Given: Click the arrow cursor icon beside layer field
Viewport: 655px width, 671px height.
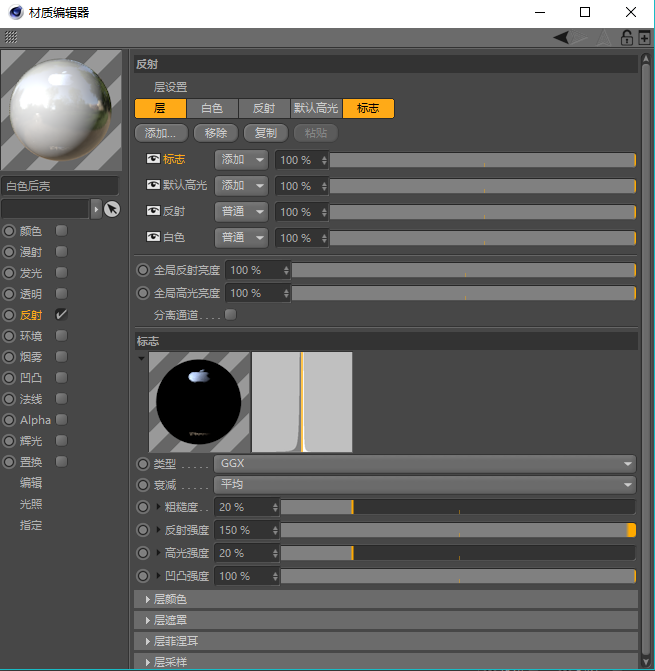Looking at the screenshot, I should 112,209.
